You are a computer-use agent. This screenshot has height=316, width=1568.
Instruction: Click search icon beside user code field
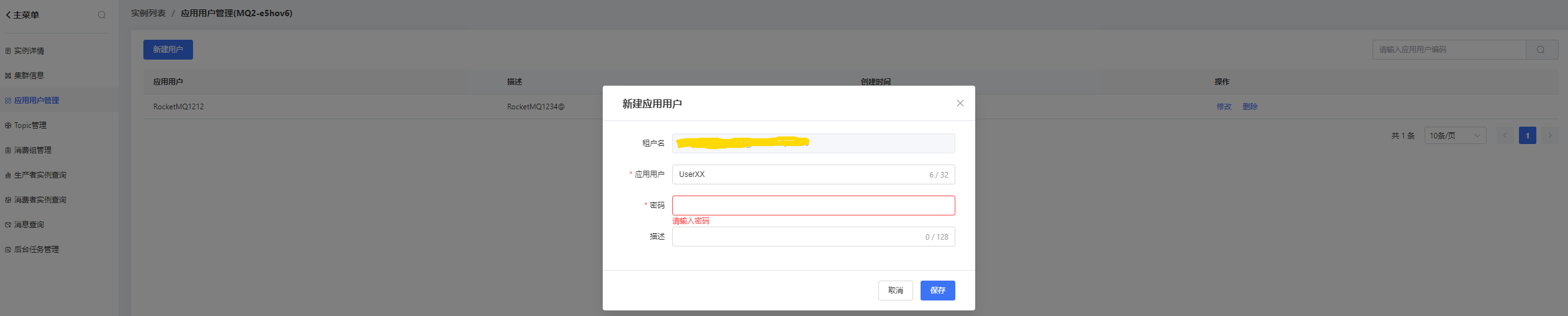click(1541, 50)
